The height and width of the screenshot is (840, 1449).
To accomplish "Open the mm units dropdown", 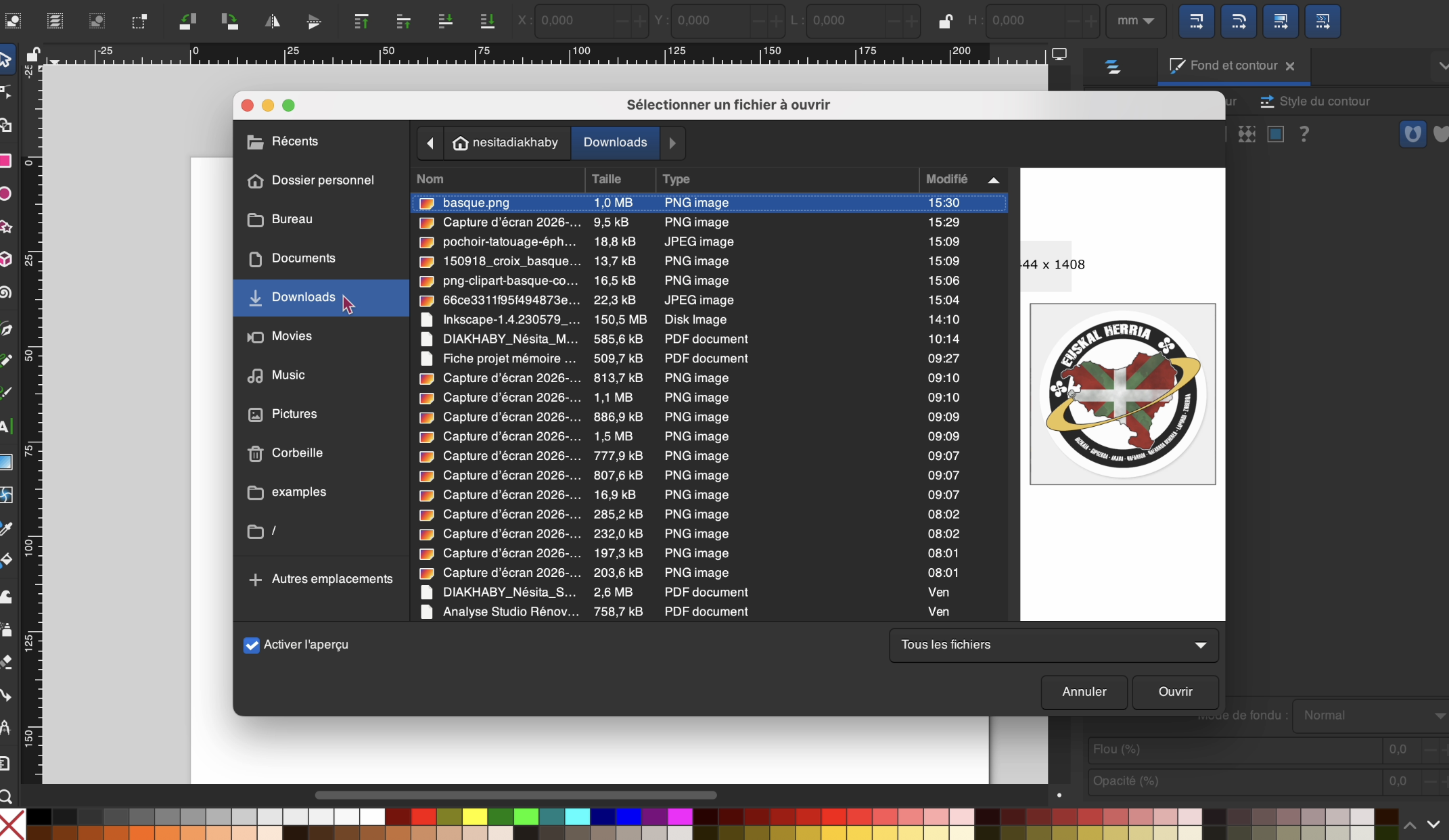I will pyautogui.click(x=1135, y=21).
